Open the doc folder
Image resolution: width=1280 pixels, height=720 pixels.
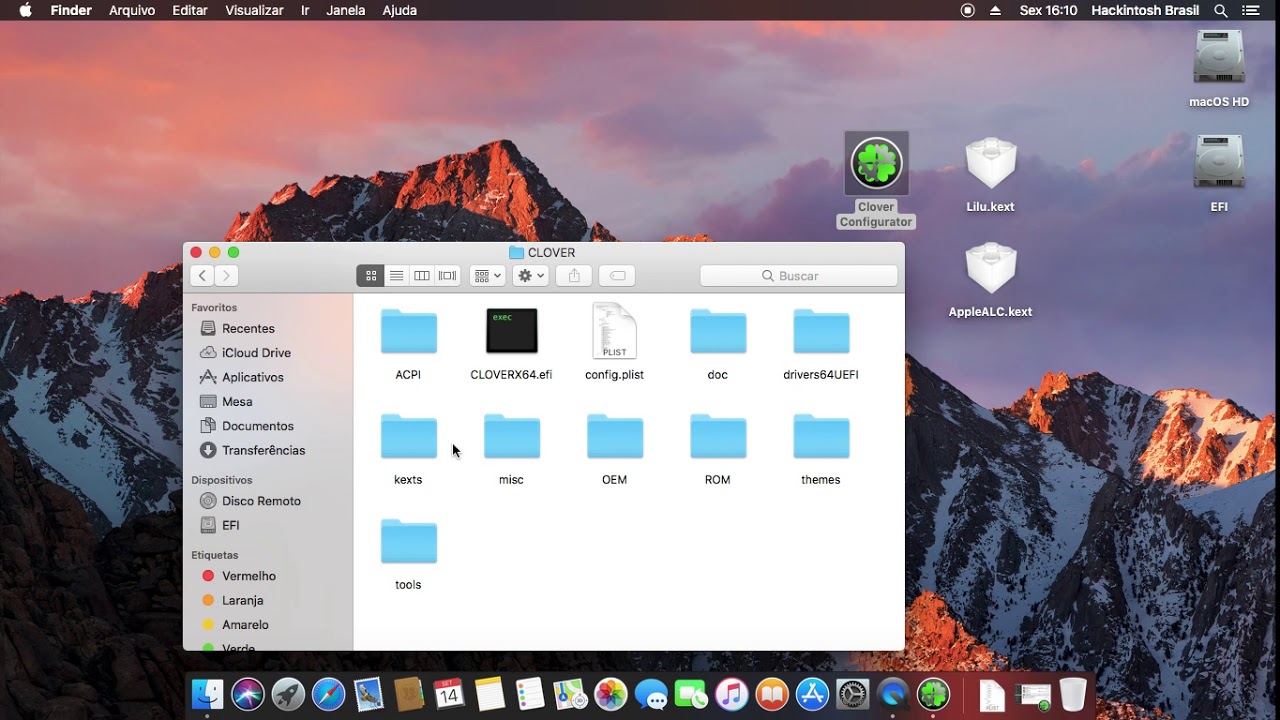click(718, 332)
